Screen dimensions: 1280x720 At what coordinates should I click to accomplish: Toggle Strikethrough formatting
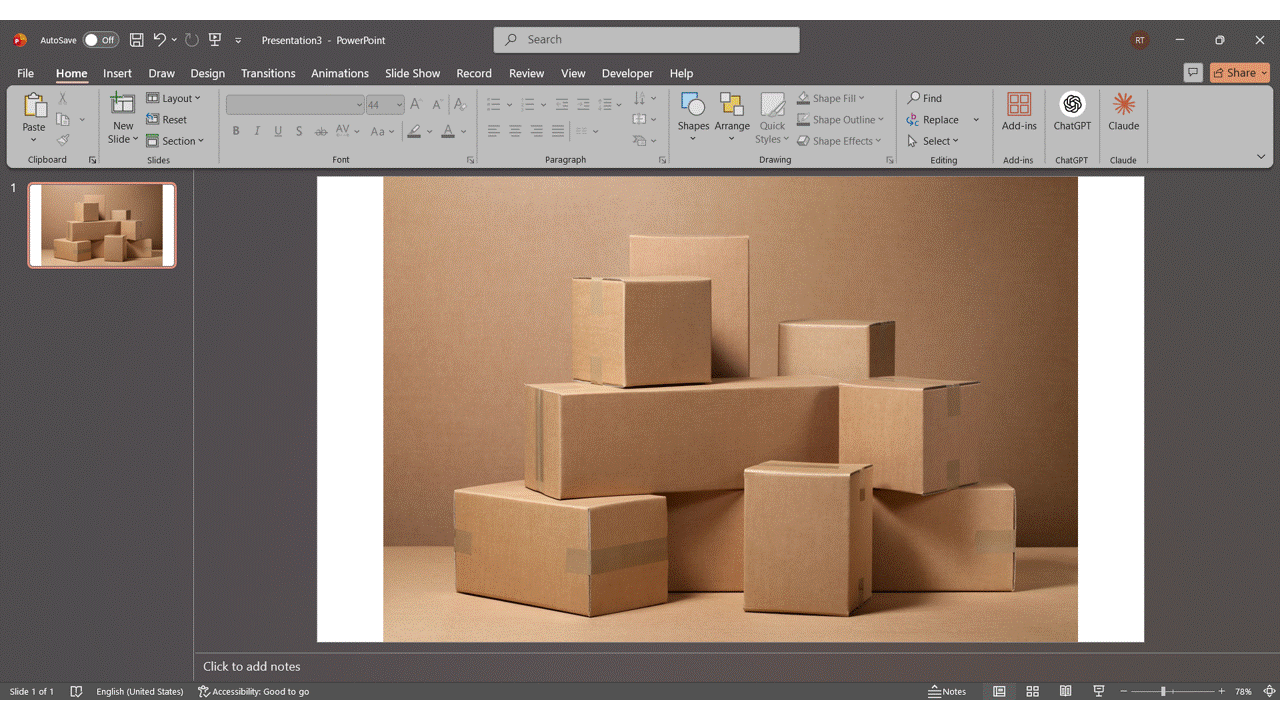click(x=321, y=131)
